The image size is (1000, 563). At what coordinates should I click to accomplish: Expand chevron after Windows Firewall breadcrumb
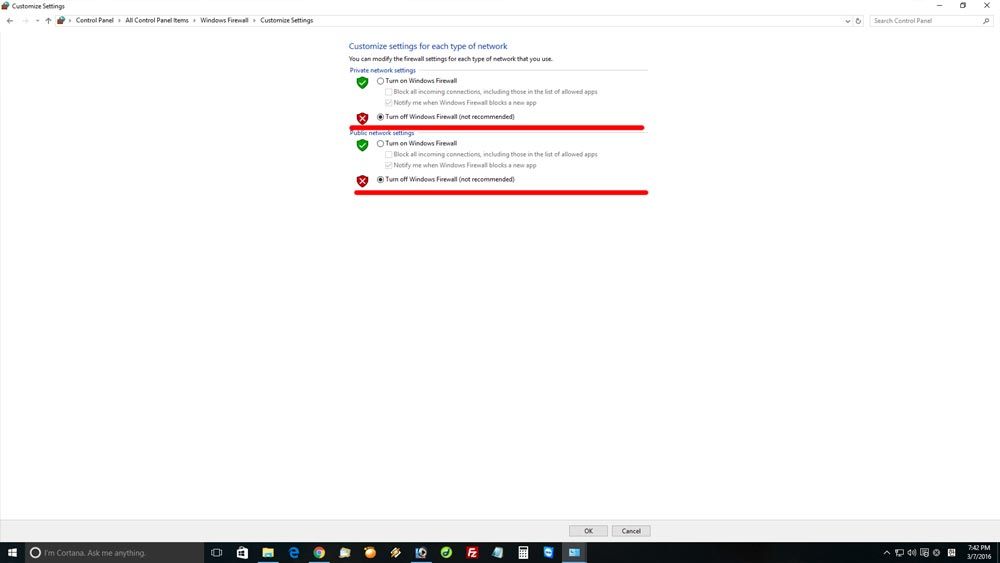pos(254,20)
